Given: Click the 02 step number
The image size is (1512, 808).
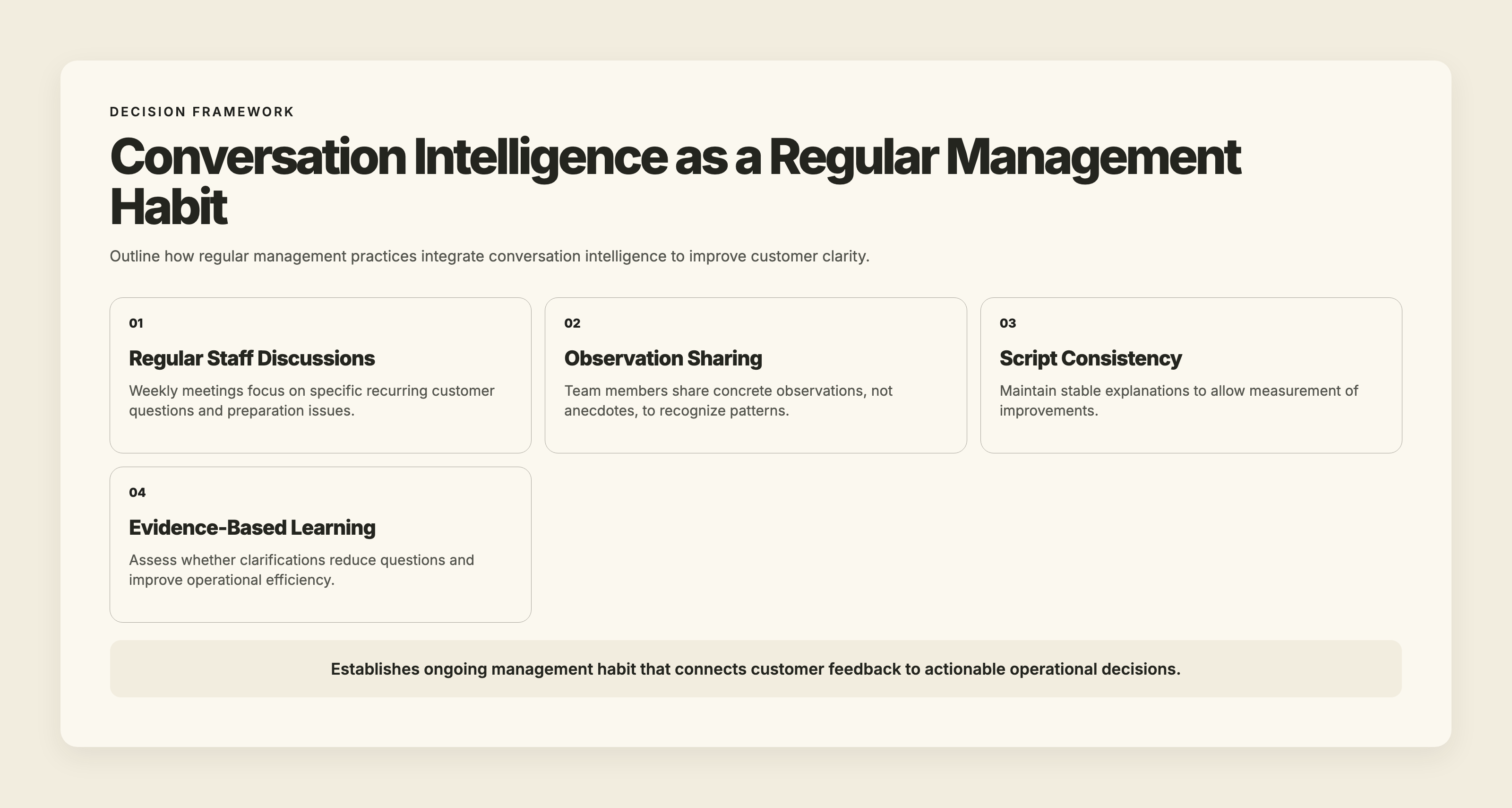Looking at the screenshot, I should 572,323.
